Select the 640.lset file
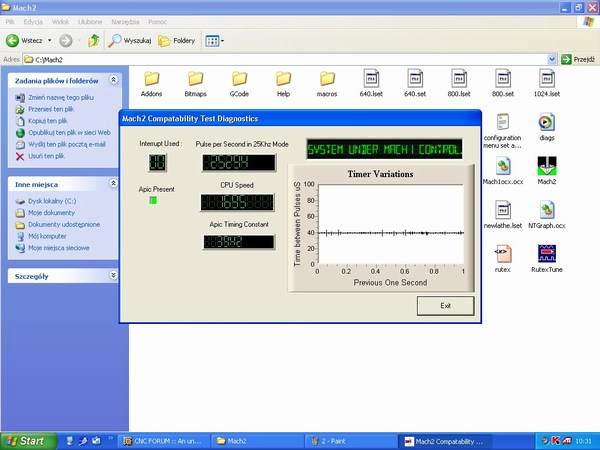The height and width of the screenshot is (450, 600). [371, 83]
